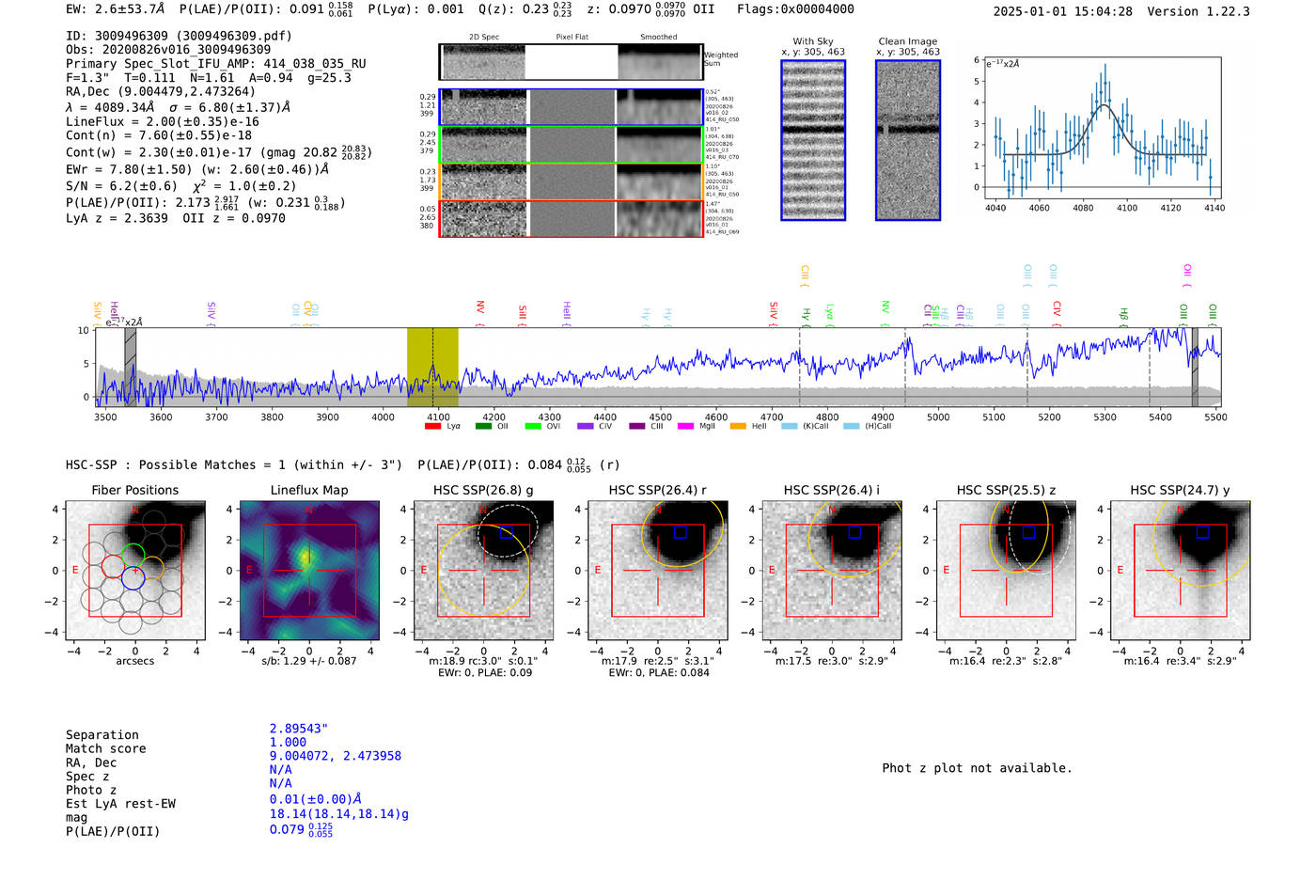Click the dark green OII legend swatch
Screen dimensions: 1316x896
coord(483,426)
